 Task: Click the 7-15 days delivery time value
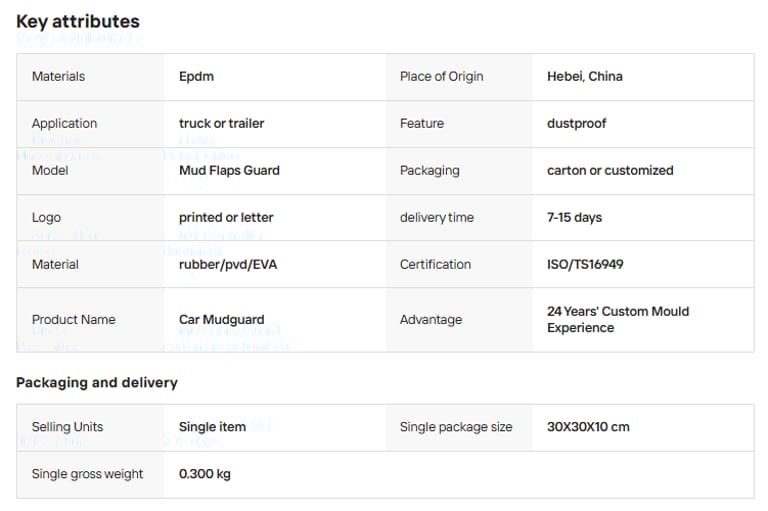574,217
